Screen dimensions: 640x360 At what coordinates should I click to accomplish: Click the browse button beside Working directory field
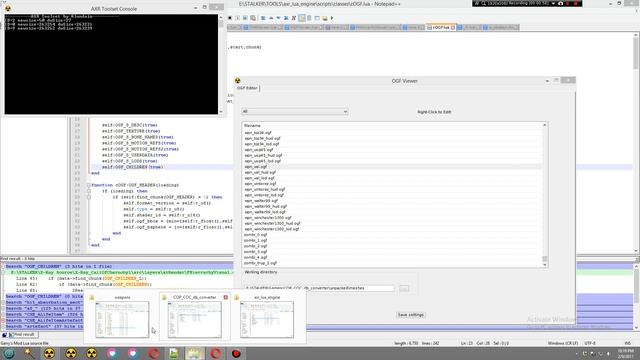coord(404,288)
